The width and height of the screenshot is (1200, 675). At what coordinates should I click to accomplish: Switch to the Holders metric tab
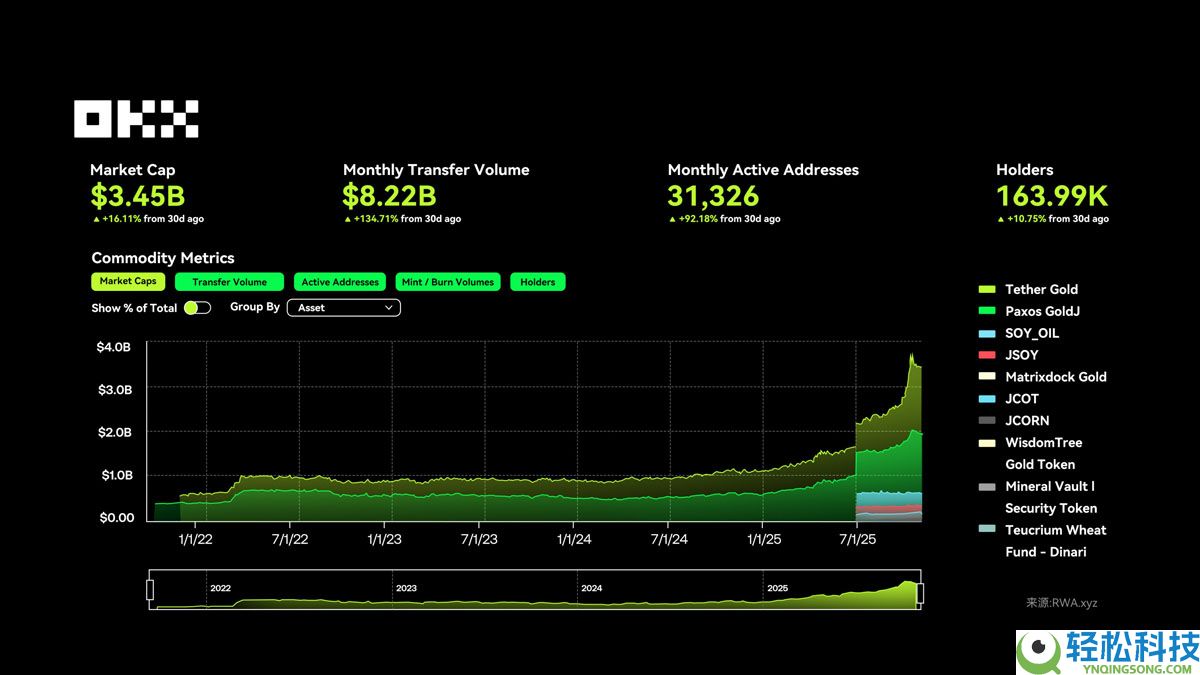click(x=537, y=282)
